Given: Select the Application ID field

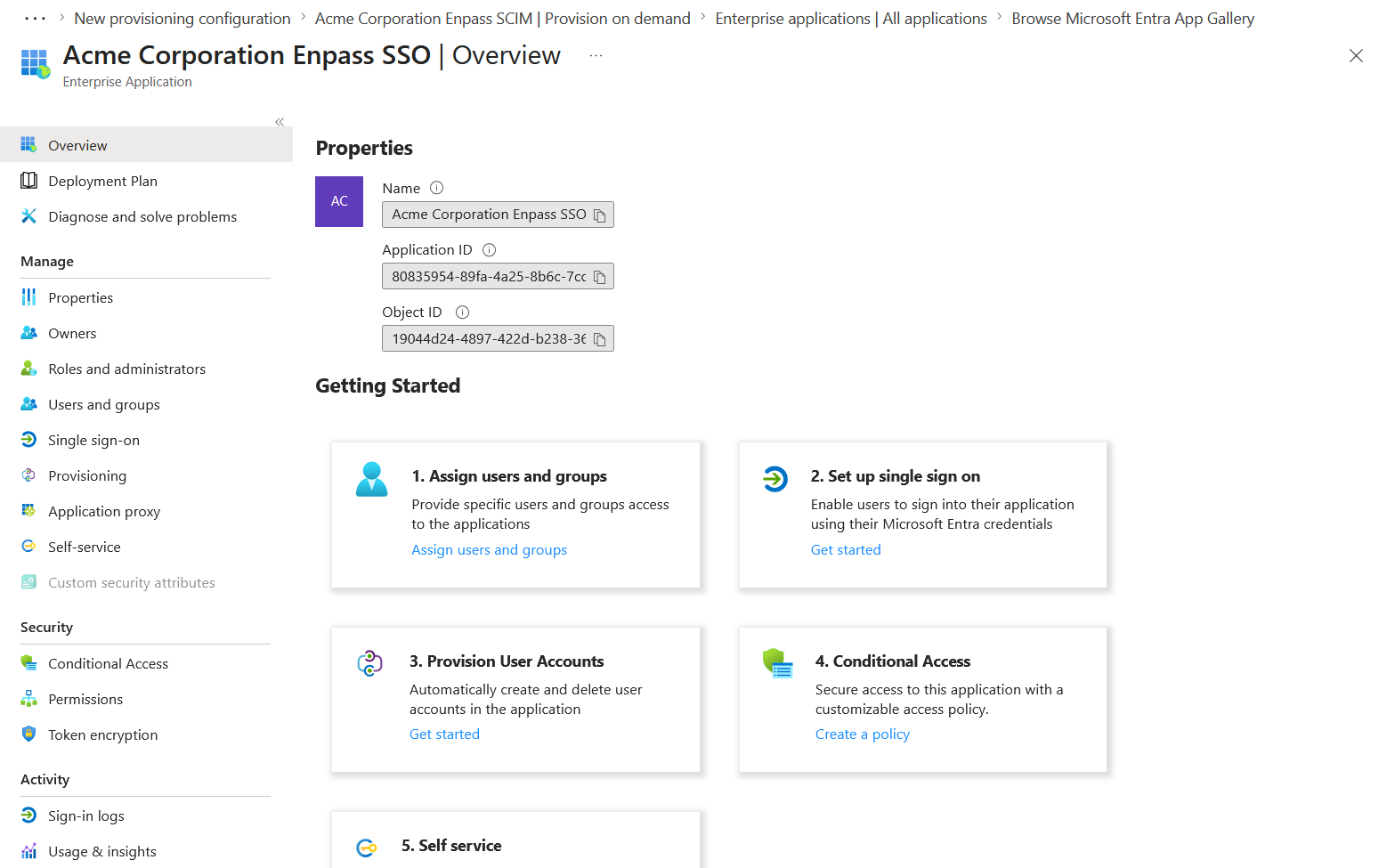Looking at the screenshot, I should [498, 277].
